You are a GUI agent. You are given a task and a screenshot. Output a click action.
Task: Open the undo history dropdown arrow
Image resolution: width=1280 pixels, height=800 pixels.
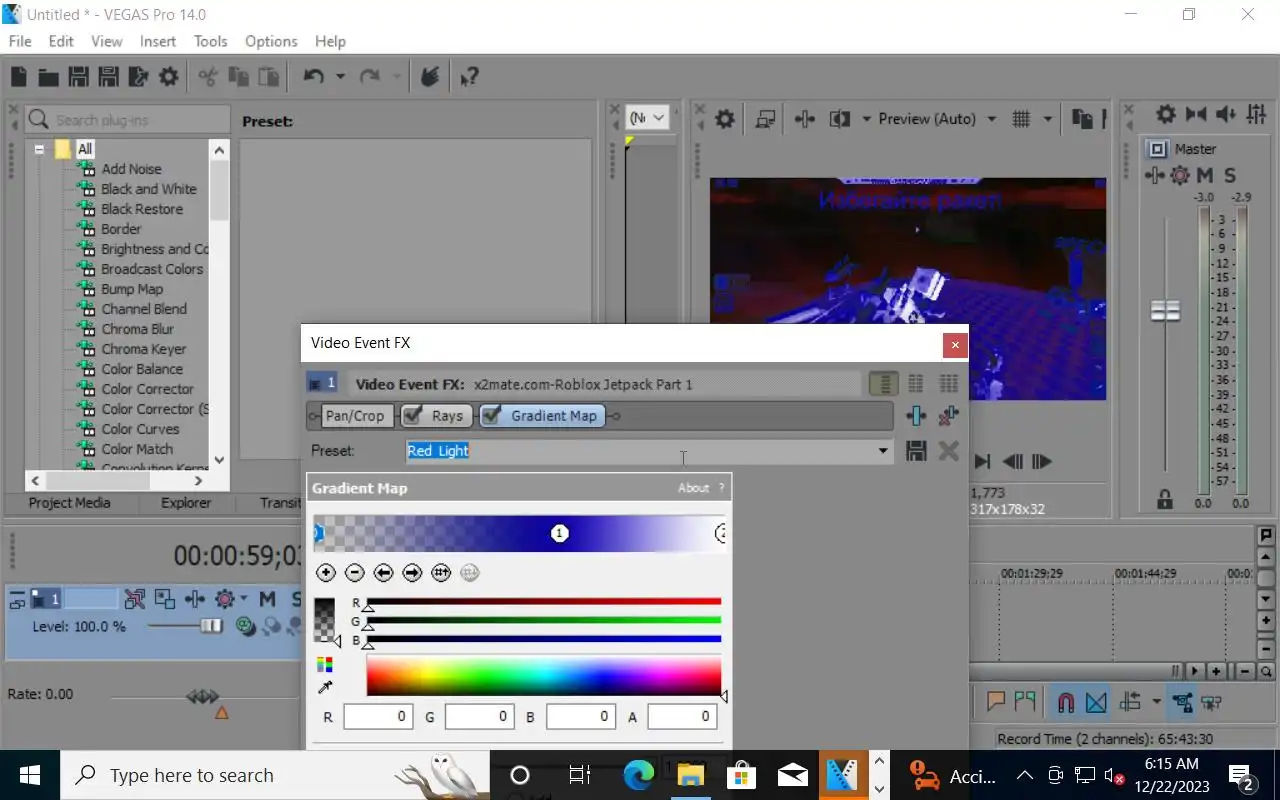coord(340,77)
